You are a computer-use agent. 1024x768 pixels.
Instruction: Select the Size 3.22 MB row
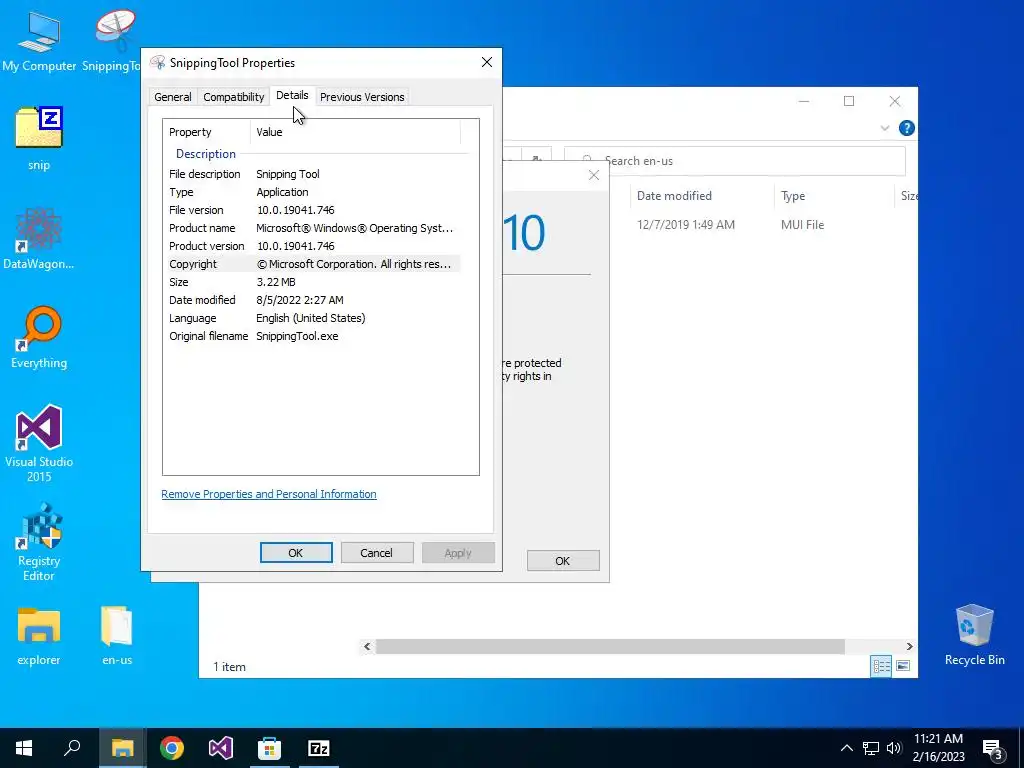click(313, 281)
